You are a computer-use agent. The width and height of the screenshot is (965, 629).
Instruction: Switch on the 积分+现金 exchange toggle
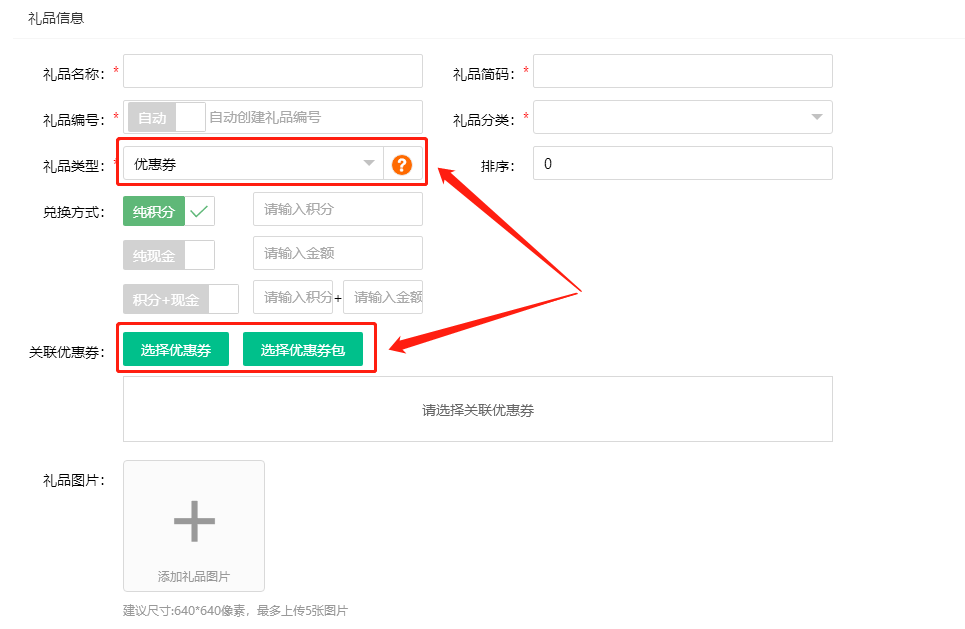coord(180,299)
